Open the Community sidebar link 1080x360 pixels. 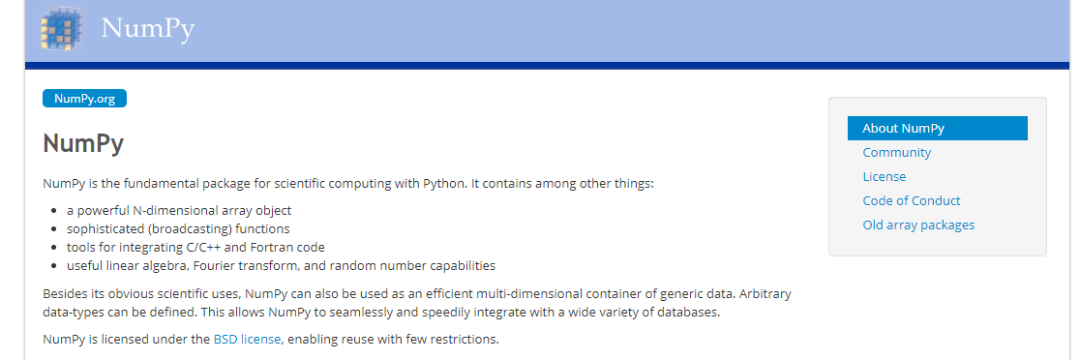coord(896,152)
